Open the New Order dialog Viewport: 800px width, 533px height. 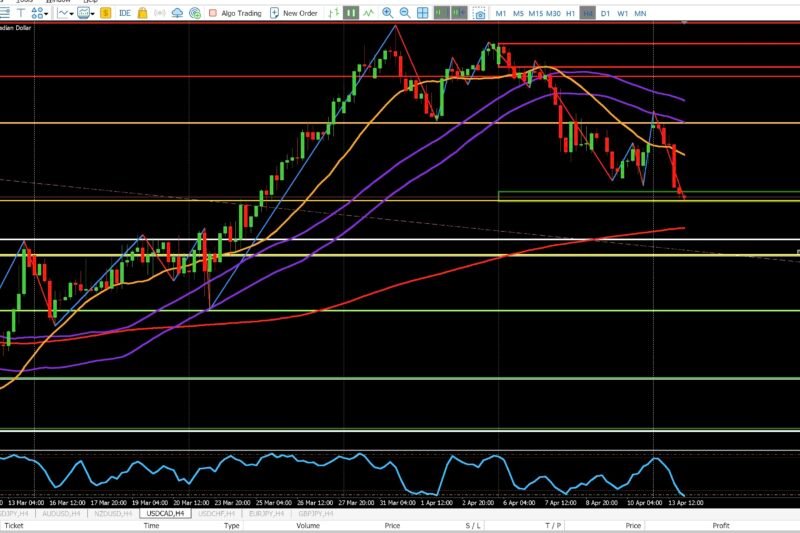coord(294,13)
